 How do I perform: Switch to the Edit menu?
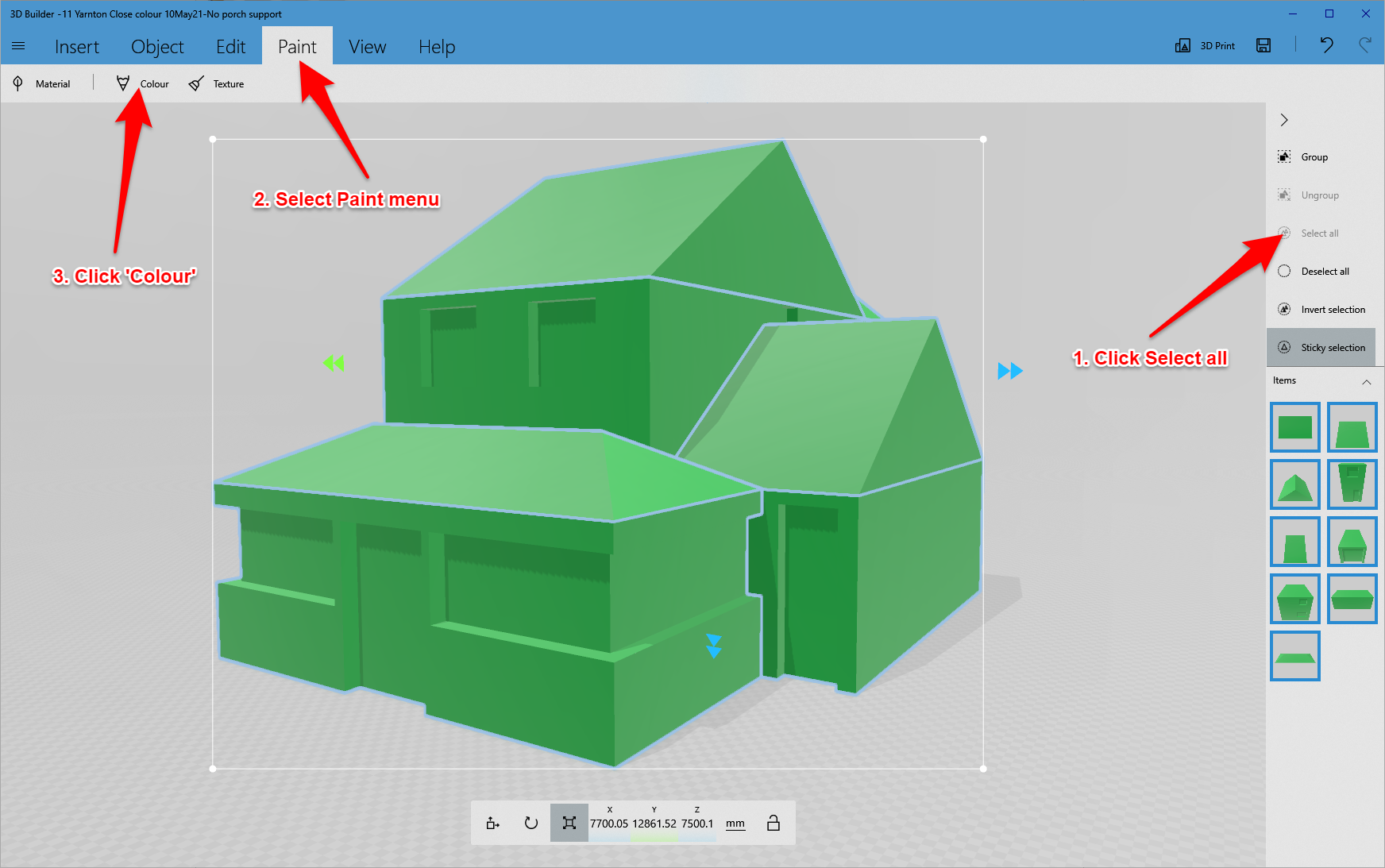(x=231, y=47)
